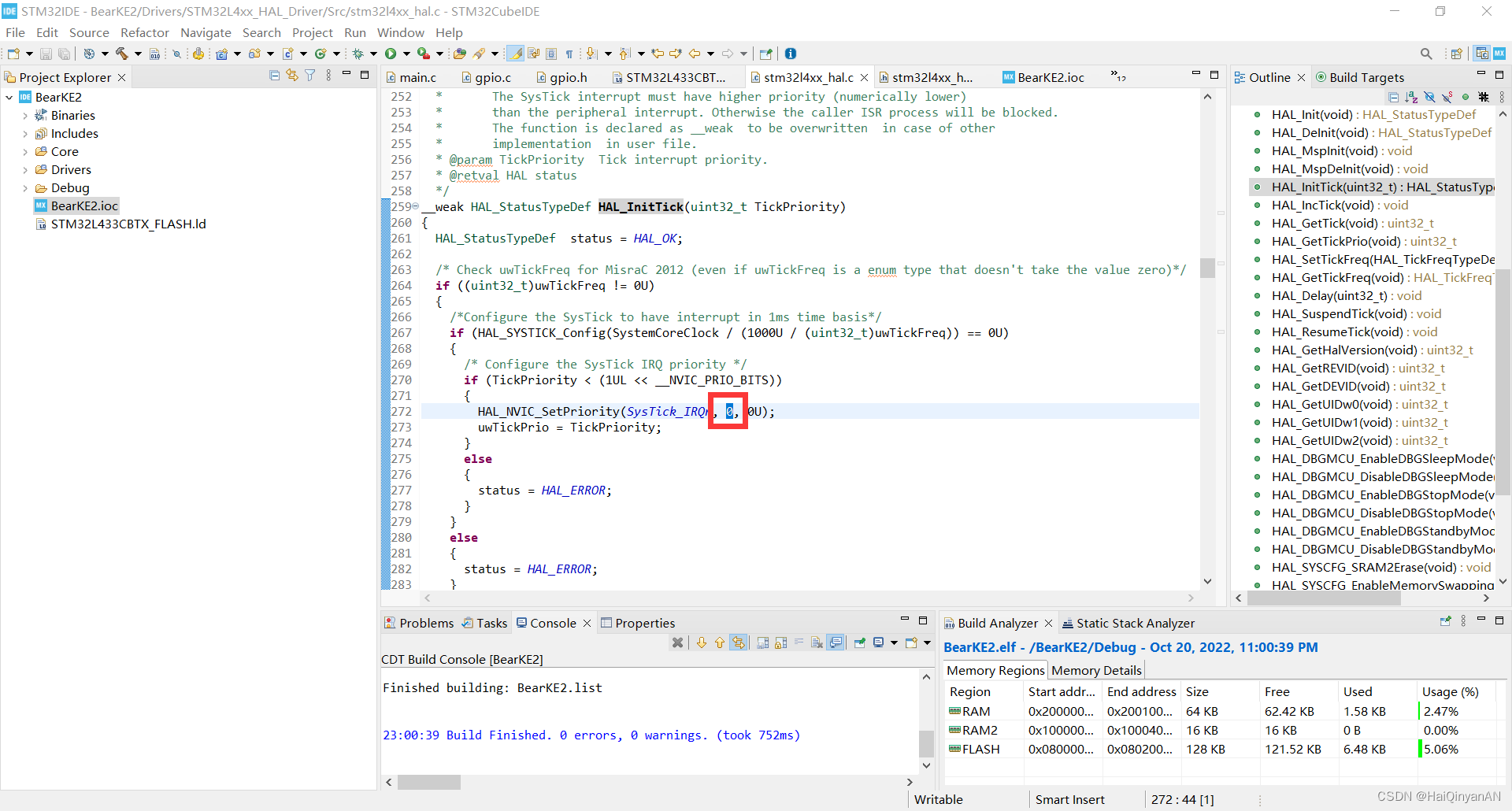Open Outline view menu dots
This screenshot has height=811, width=1512.
[1502, 97]
